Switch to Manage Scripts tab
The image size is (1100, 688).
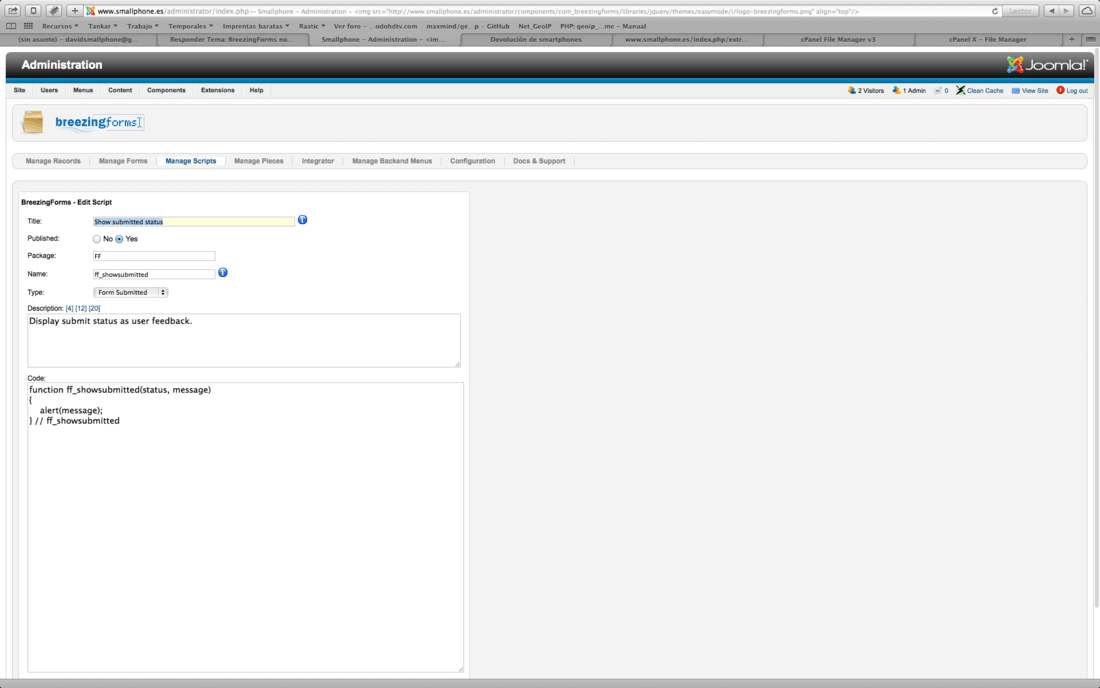(x=191, y=161)
